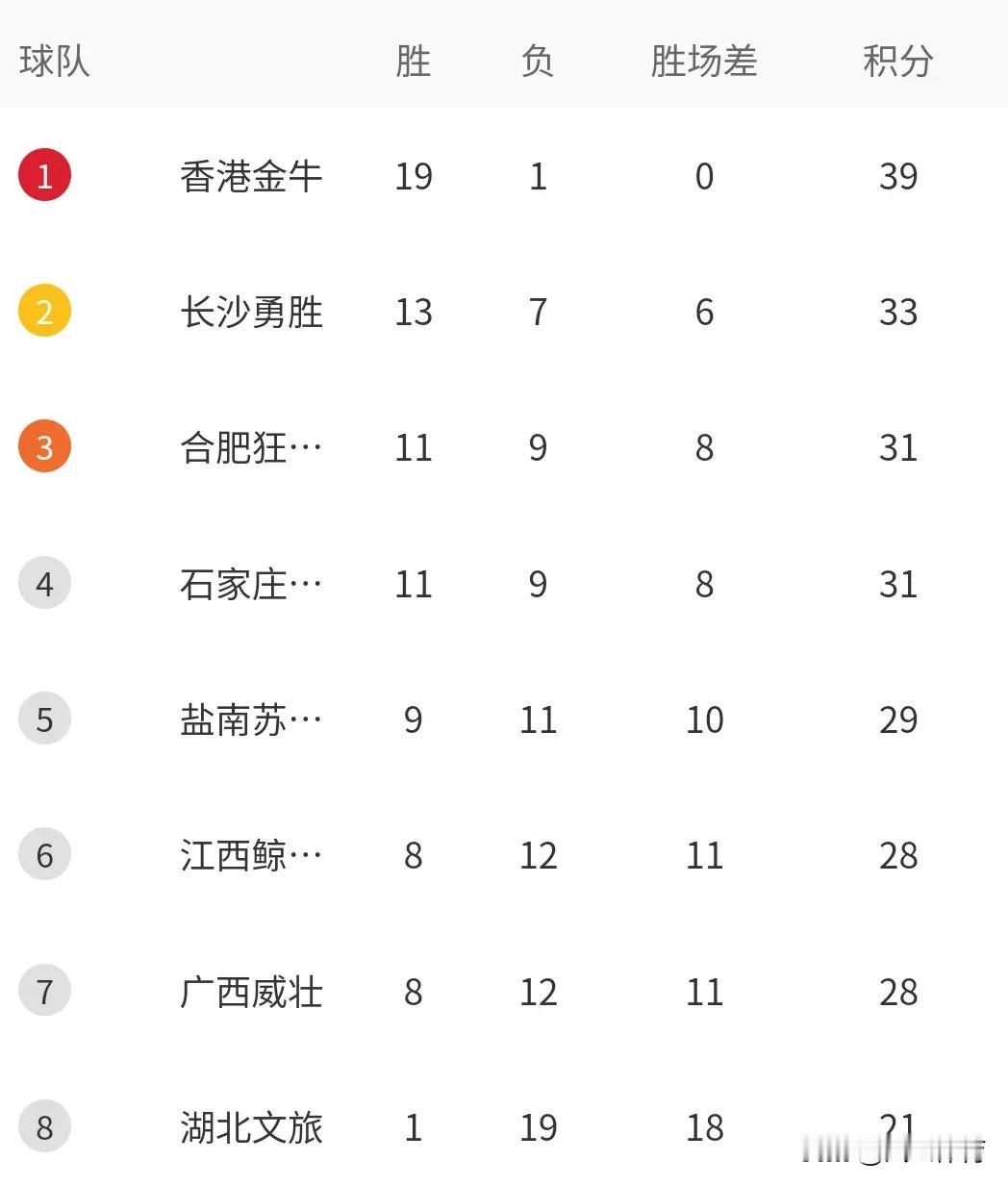Open the truncated 石家庄… team name

point(252,584)
